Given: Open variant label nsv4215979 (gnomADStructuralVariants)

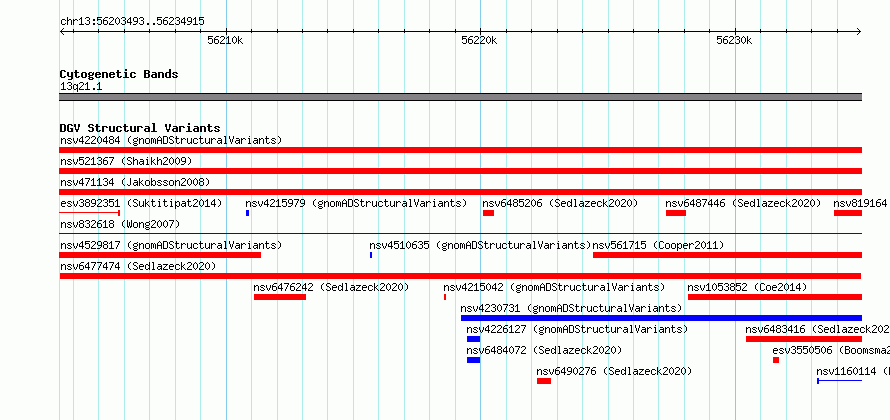Looking at the screenshot, I should (356, 203).
